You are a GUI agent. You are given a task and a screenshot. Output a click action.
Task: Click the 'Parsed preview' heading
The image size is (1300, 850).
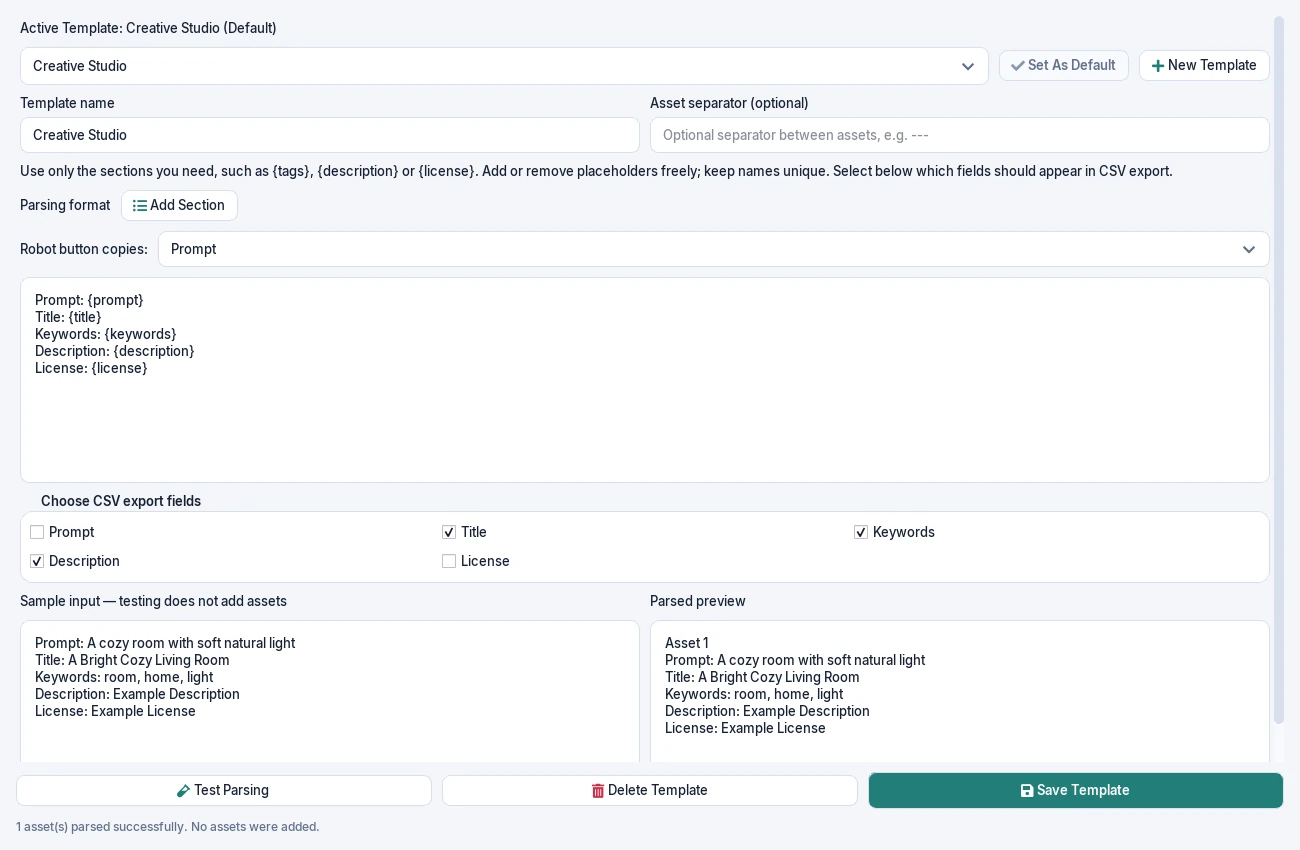tap(698, 601)
